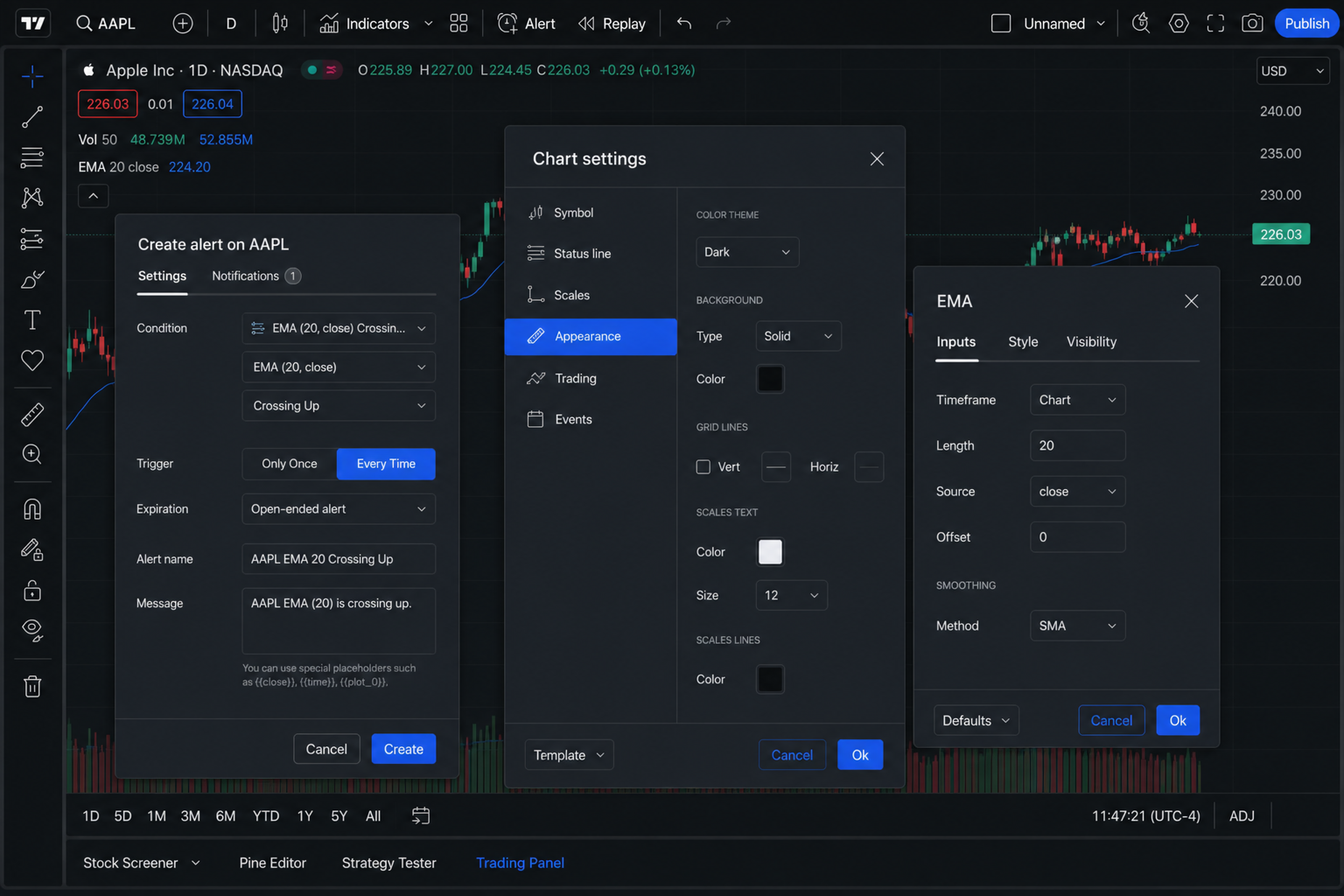Switch to alert Notifications tab
This screenshot has width=1344, height=896.
pos(255,276)
